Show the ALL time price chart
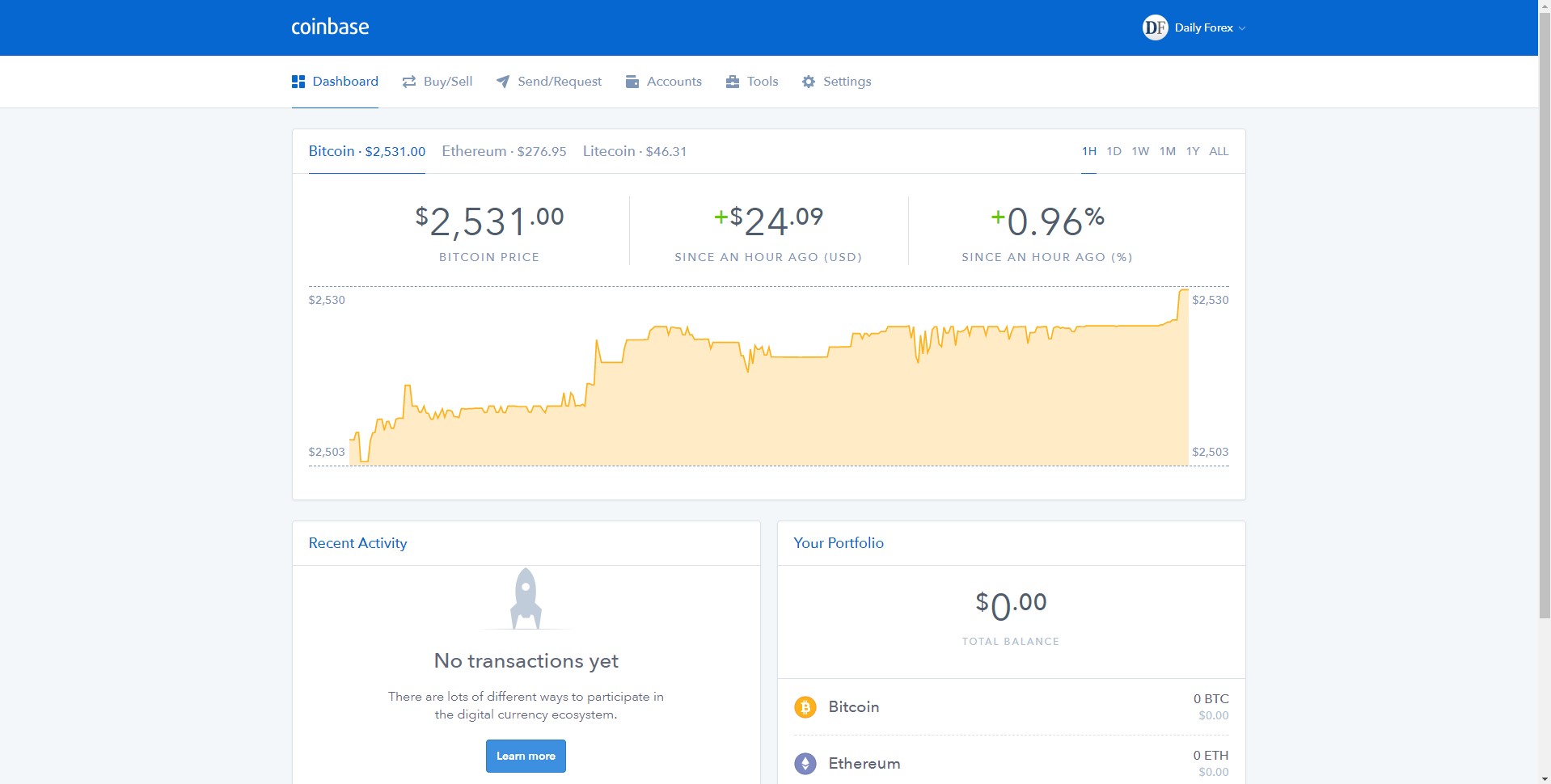This screenshot has height=784, width=1551. [x=1219, y=151]
